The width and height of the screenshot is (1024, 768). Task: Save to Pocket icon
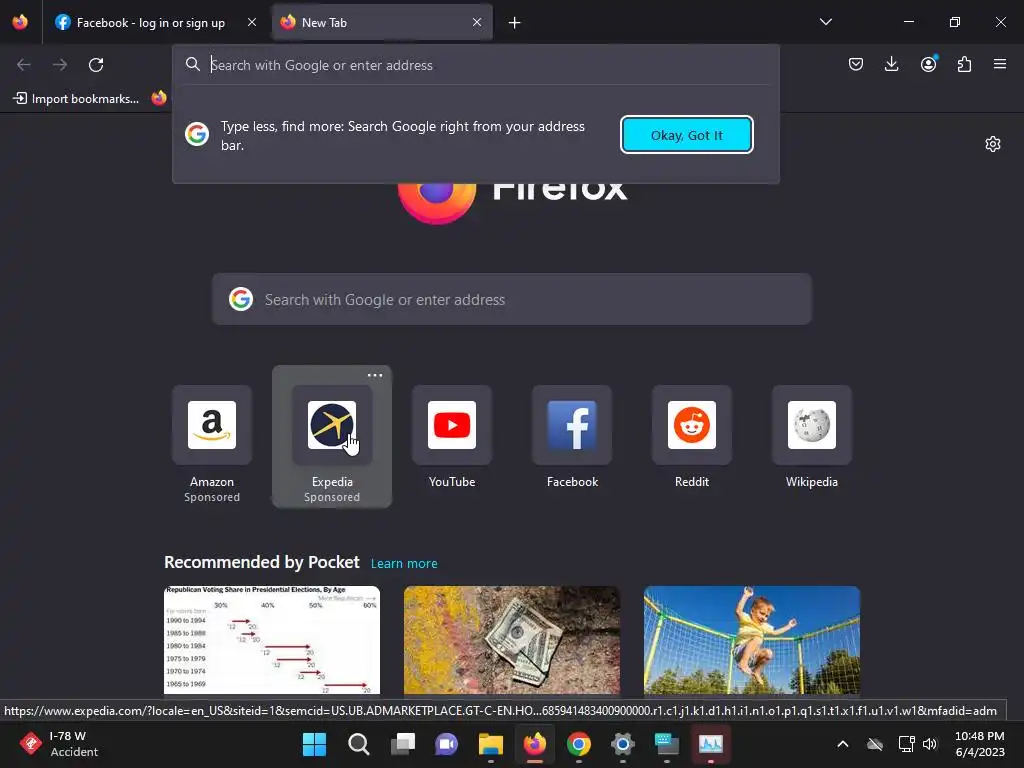coord(856,64)
